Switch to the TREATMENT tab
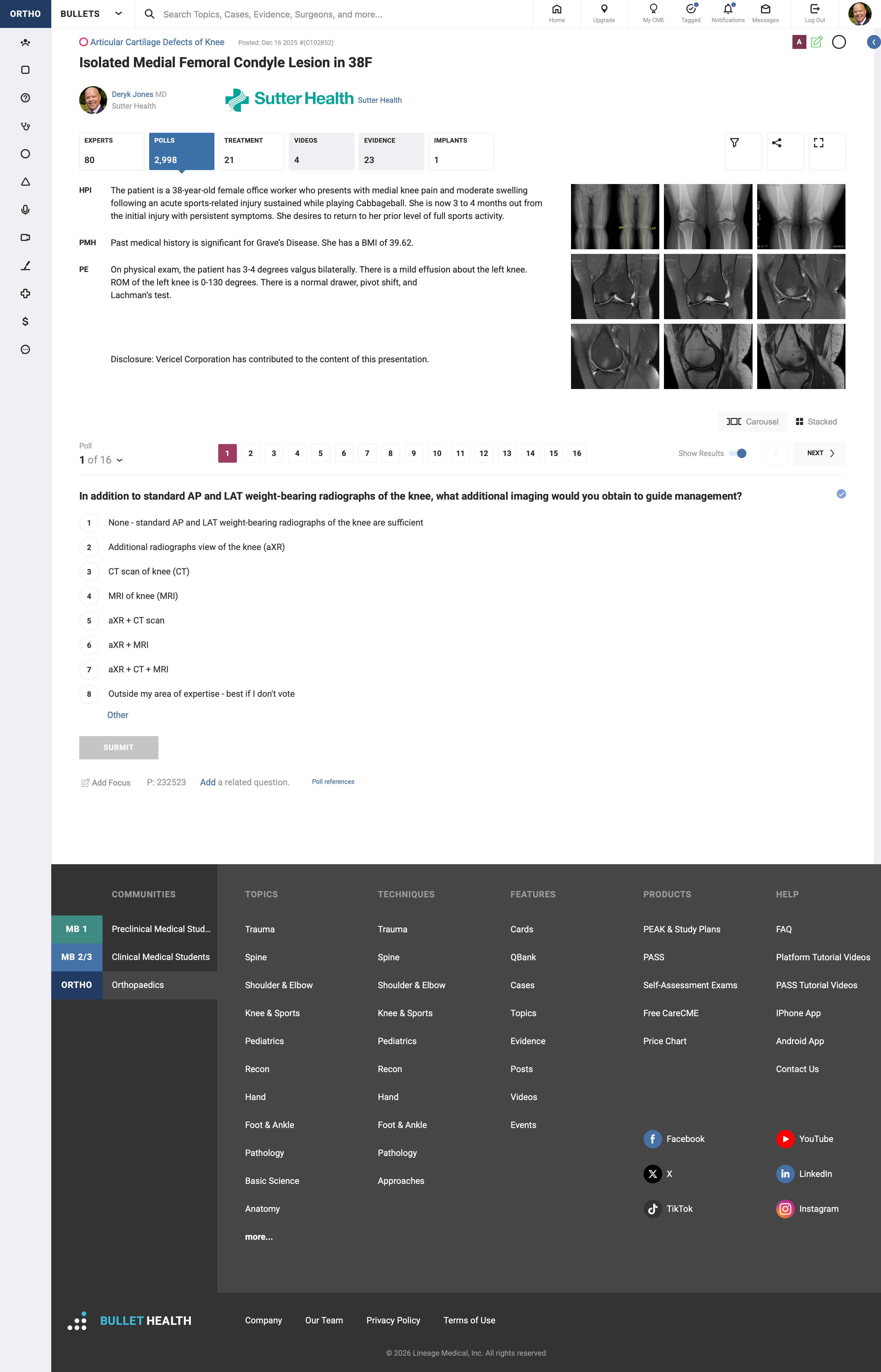Viewport: 881px width, 1372px height. tap(251, 151)
